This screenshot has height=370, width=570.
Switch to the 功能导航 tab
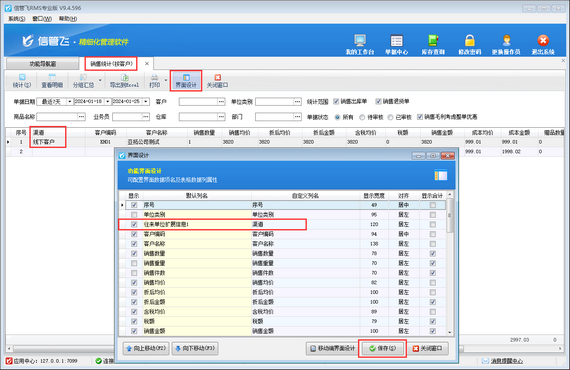coord(43,64)
